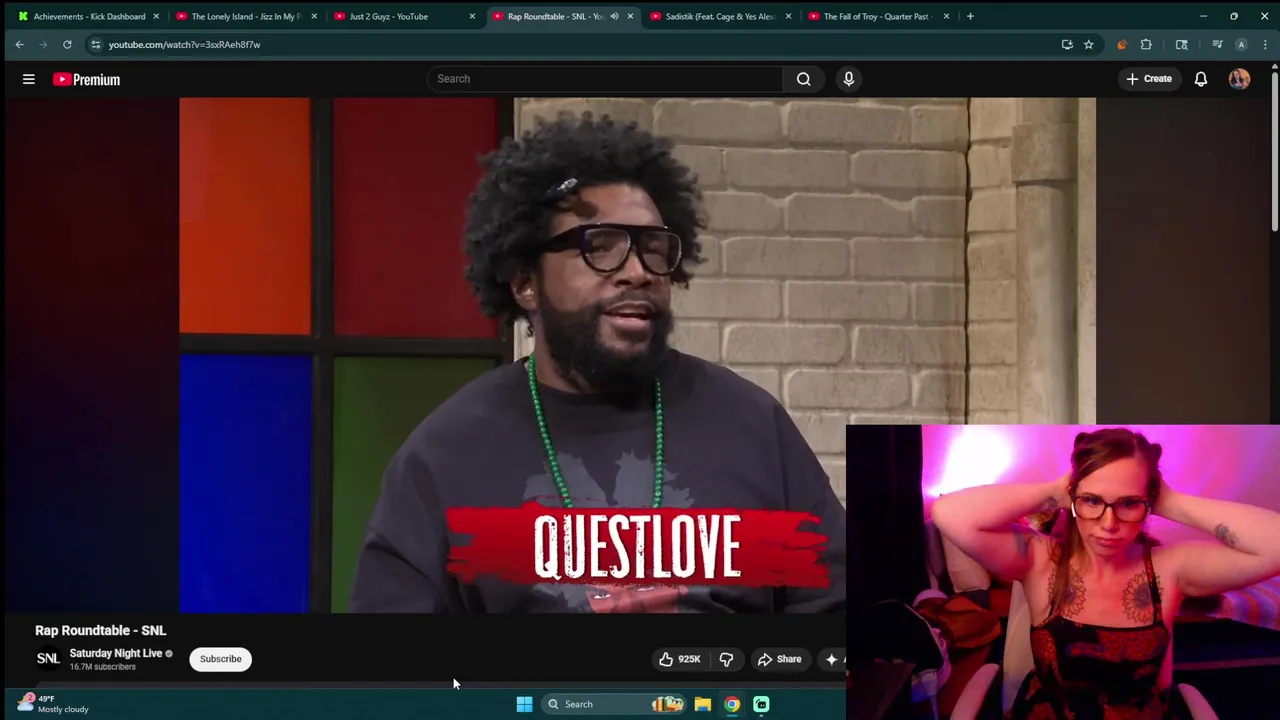Open the weather widget showing 49°F
Image resolution: width=1280 pixels, height=720 pixels.
point(55,704)
